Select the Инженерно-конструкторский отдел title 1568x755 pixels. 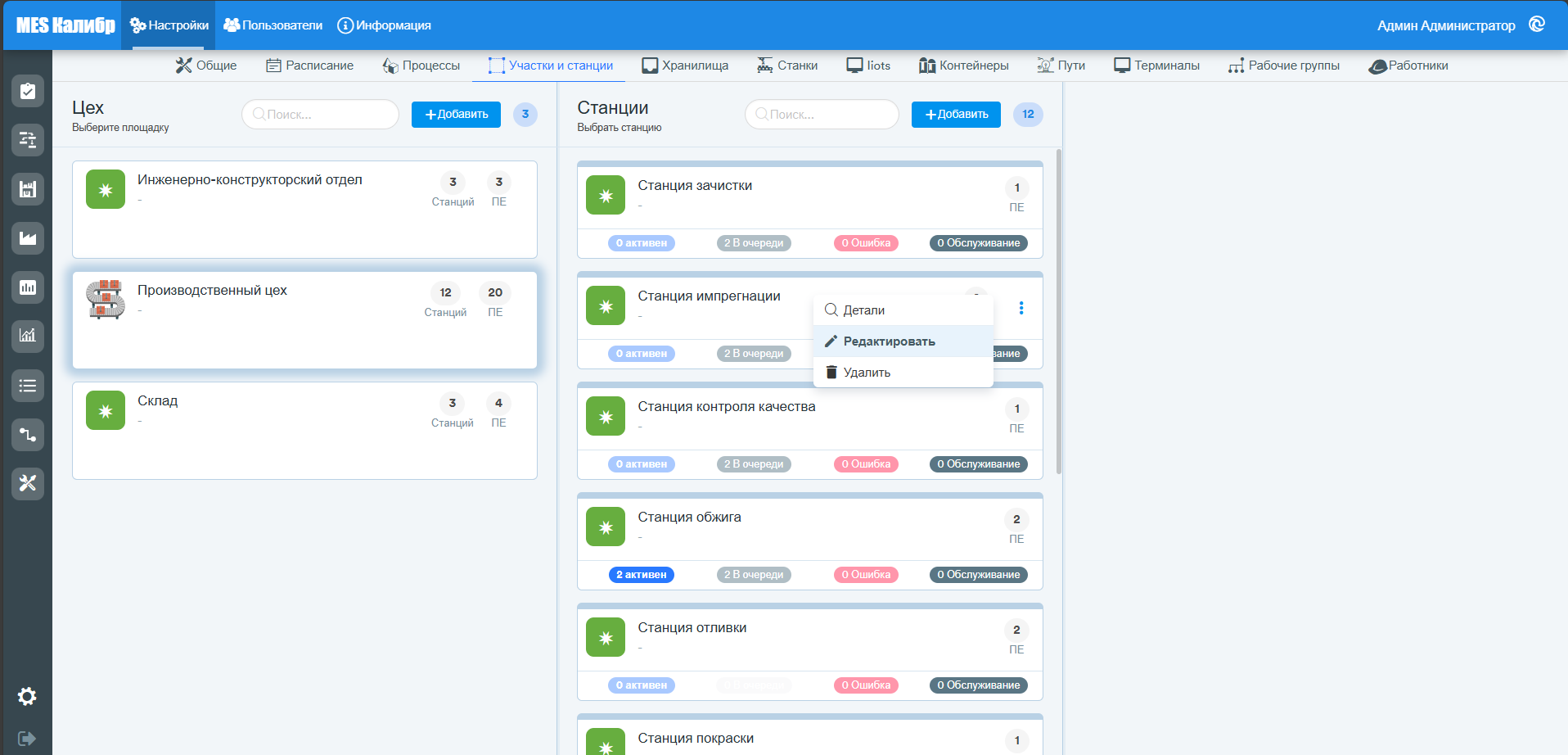pyautogui.click(x=250, y=180)
